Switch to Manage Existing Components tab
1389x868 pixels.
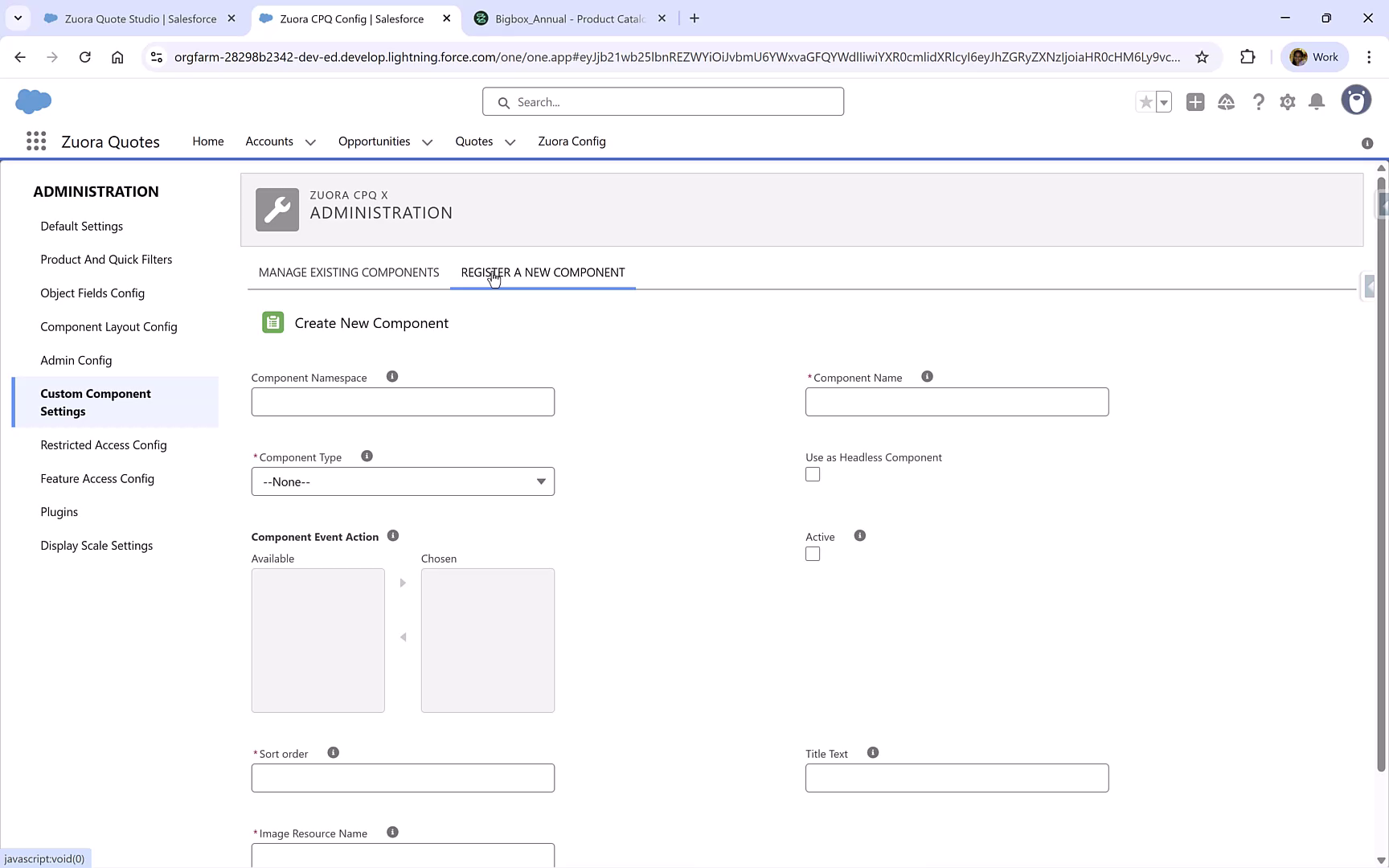348,272
